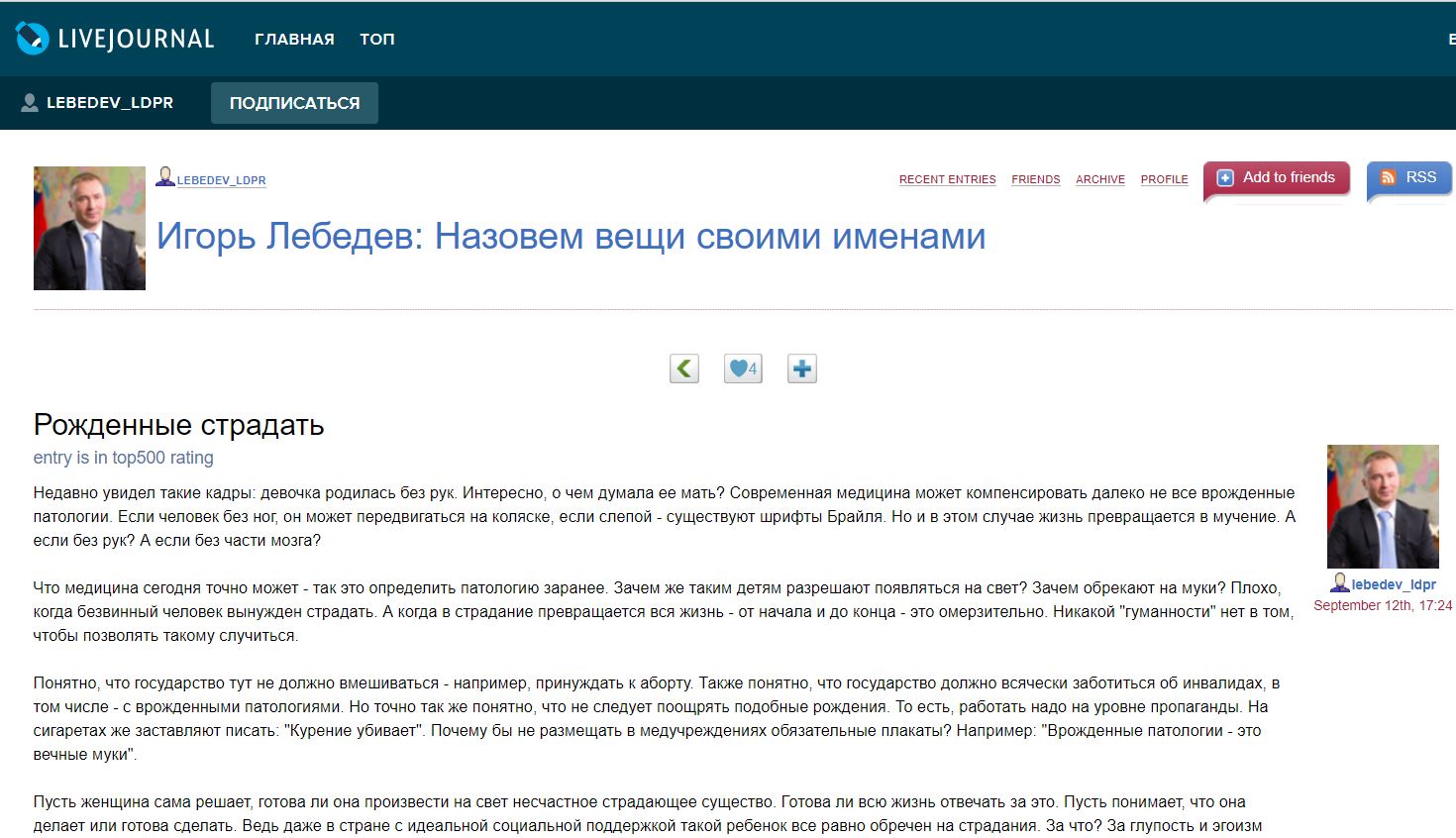Open the Friends link
The width and height of the screenshot is (1456, 838).
tap(1035, 180)
